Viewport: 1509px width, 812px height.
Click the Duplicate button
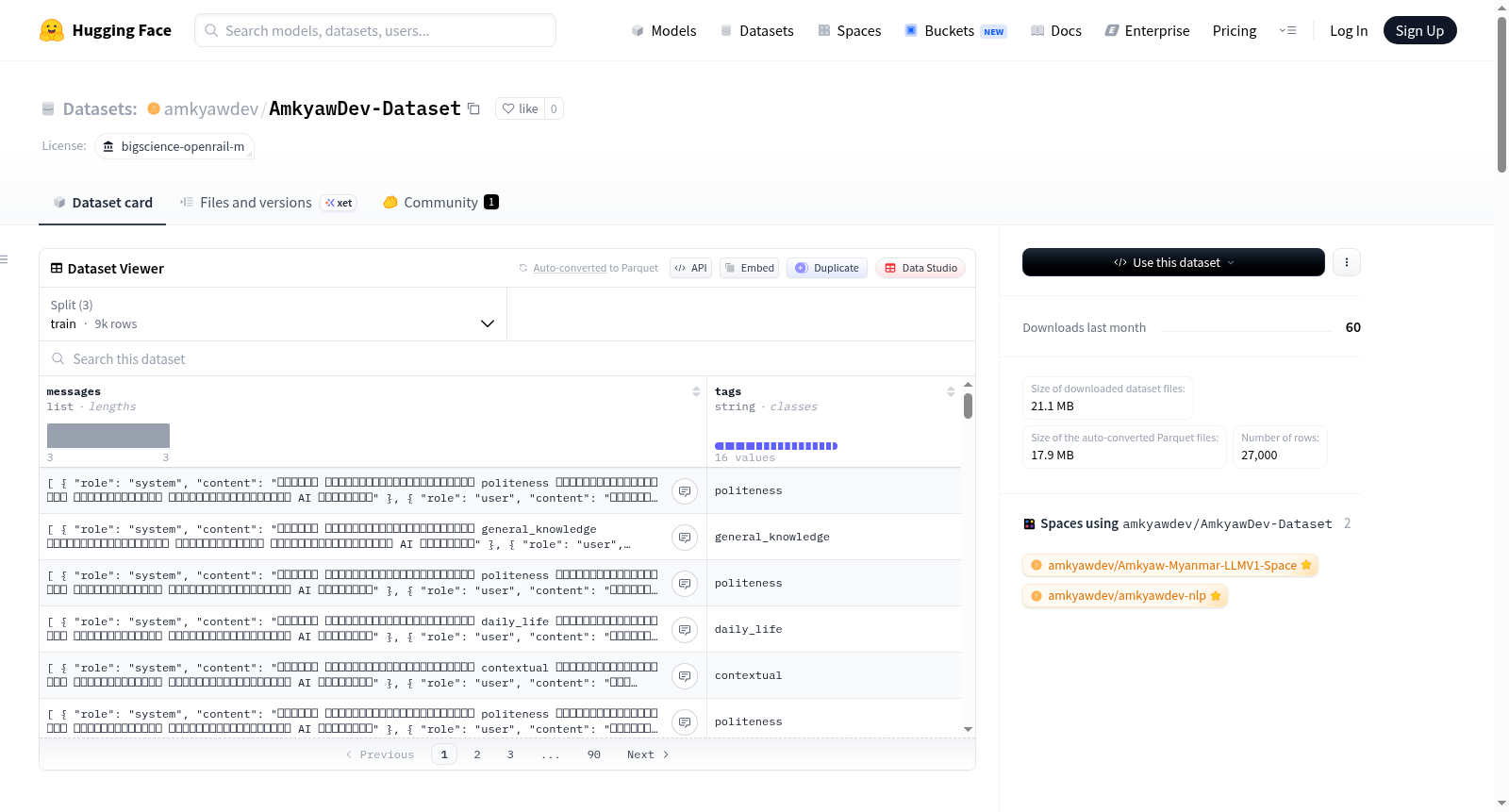826,268
